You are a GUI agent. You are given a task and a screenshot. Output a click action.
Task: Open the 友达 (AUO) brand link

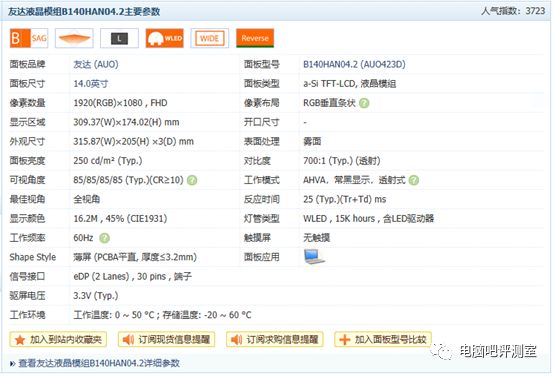[x=96, y=65]
